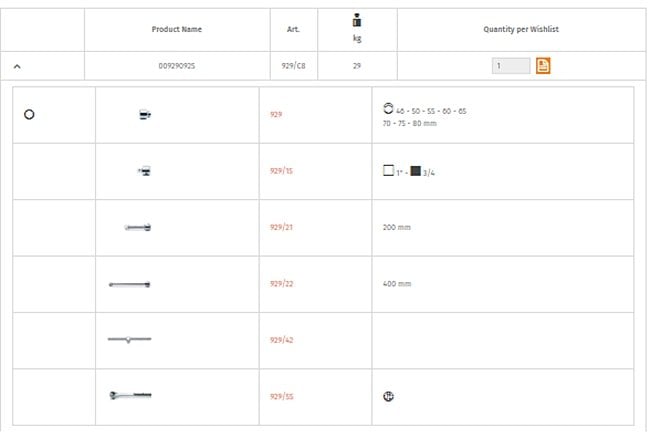Collapse the 009290925 product row
Image resolution: width=650 pixels, height=437 pixels.
(17, 66)
